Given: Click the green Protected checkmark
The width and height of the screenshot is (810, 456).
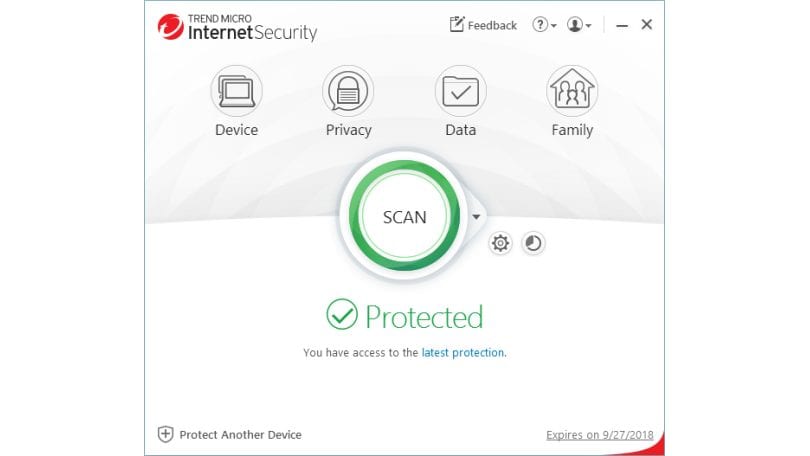Looking at the screenshot, I should pos(341,315).
